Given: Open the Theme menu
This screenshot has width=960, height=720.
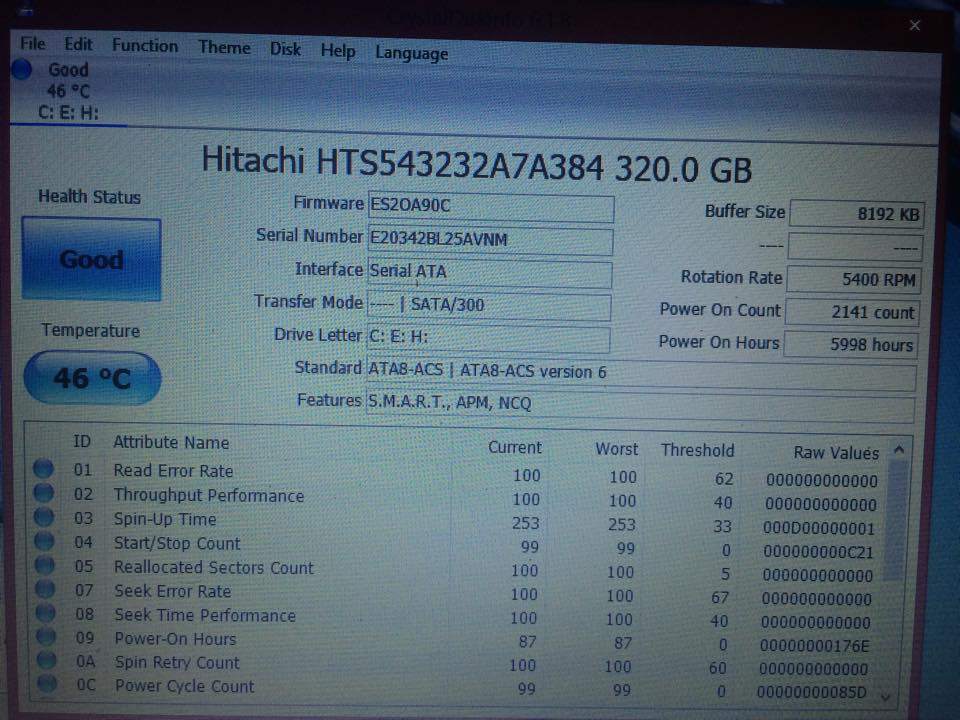Looking at the screenshot, I should point(224,48).
